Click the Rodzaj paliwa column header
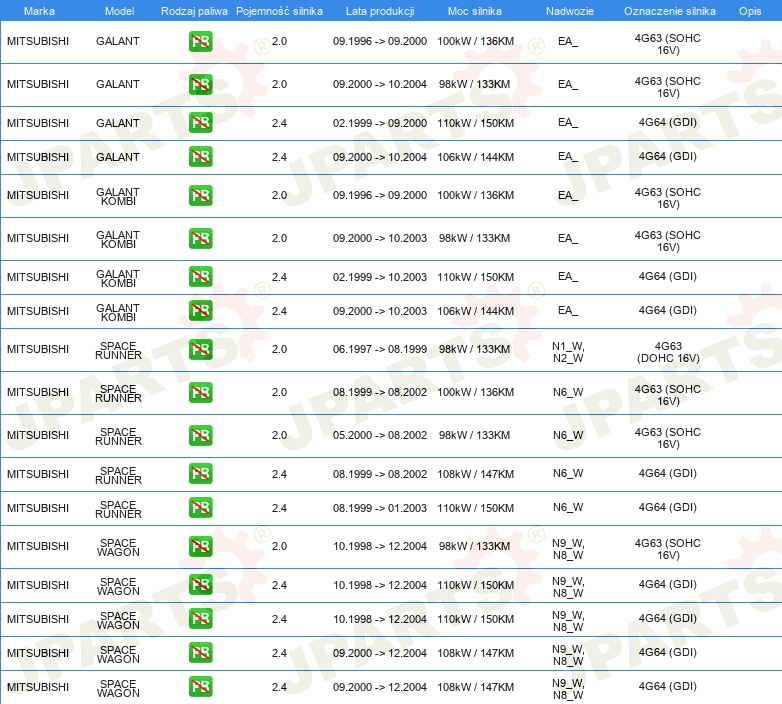 coord(194,11)
